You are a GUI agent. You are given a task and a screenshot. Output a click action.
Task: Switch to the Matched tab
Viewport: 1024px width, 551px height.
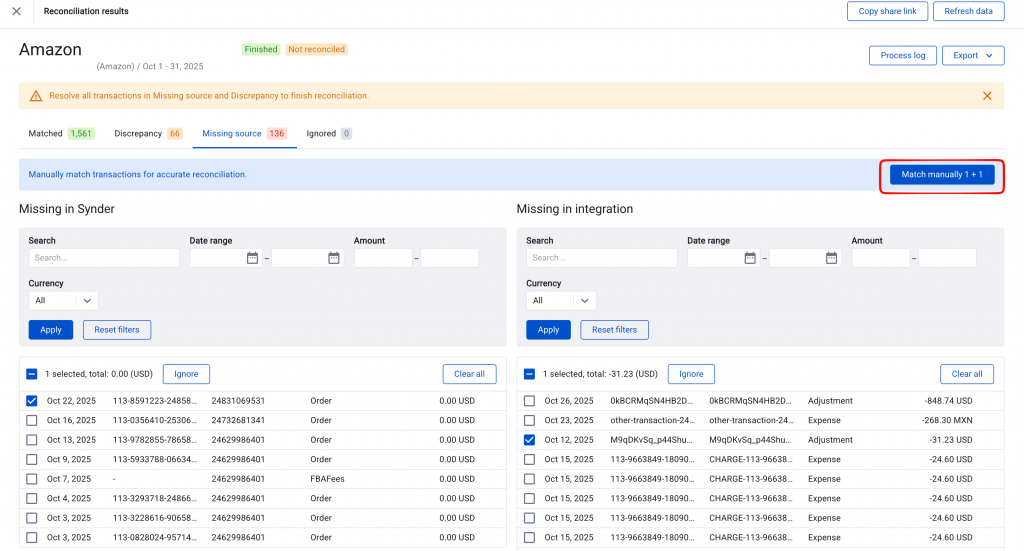pyautogui.click(x=61, y=133)
